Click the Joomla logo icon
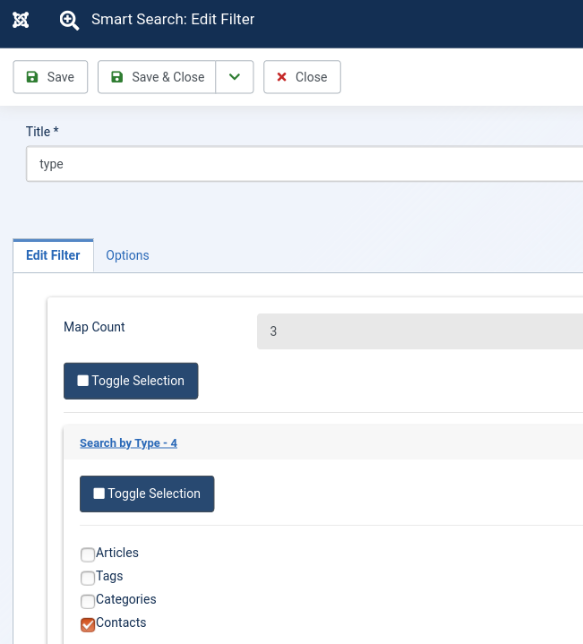 [x=21, y=20]
